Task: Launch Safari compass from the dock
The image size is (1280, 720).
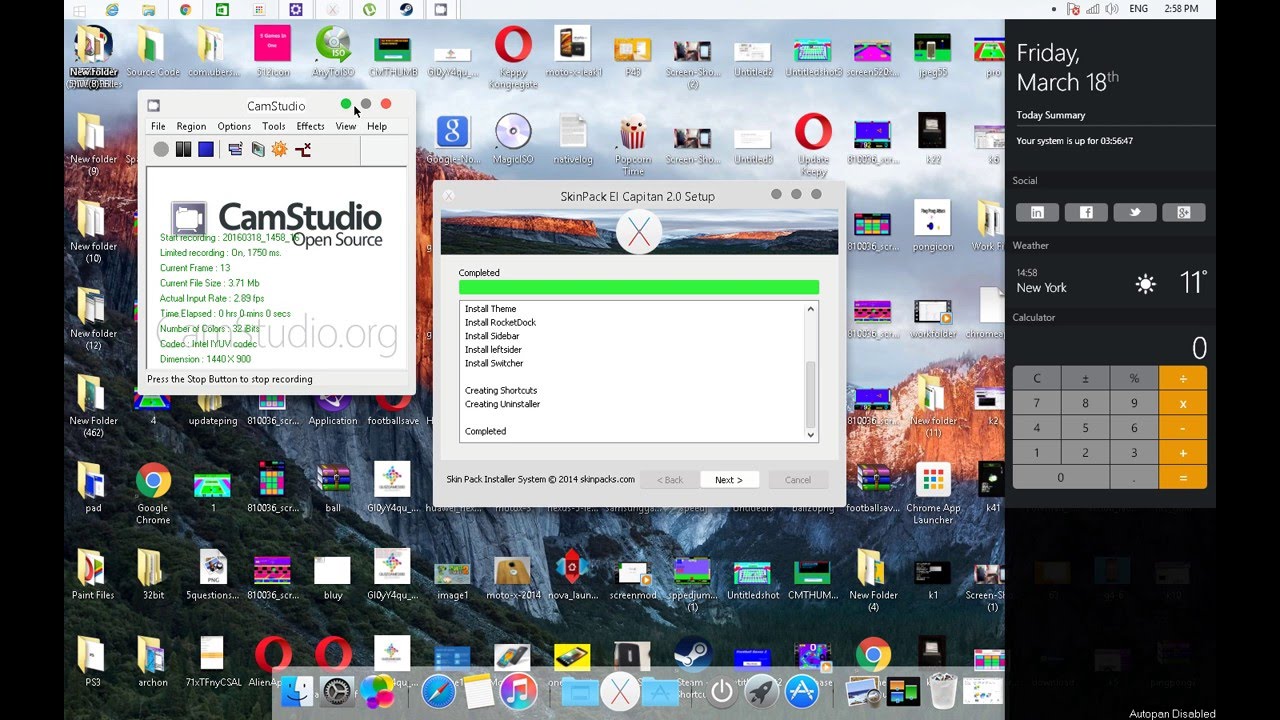Action: click(438, 691)
